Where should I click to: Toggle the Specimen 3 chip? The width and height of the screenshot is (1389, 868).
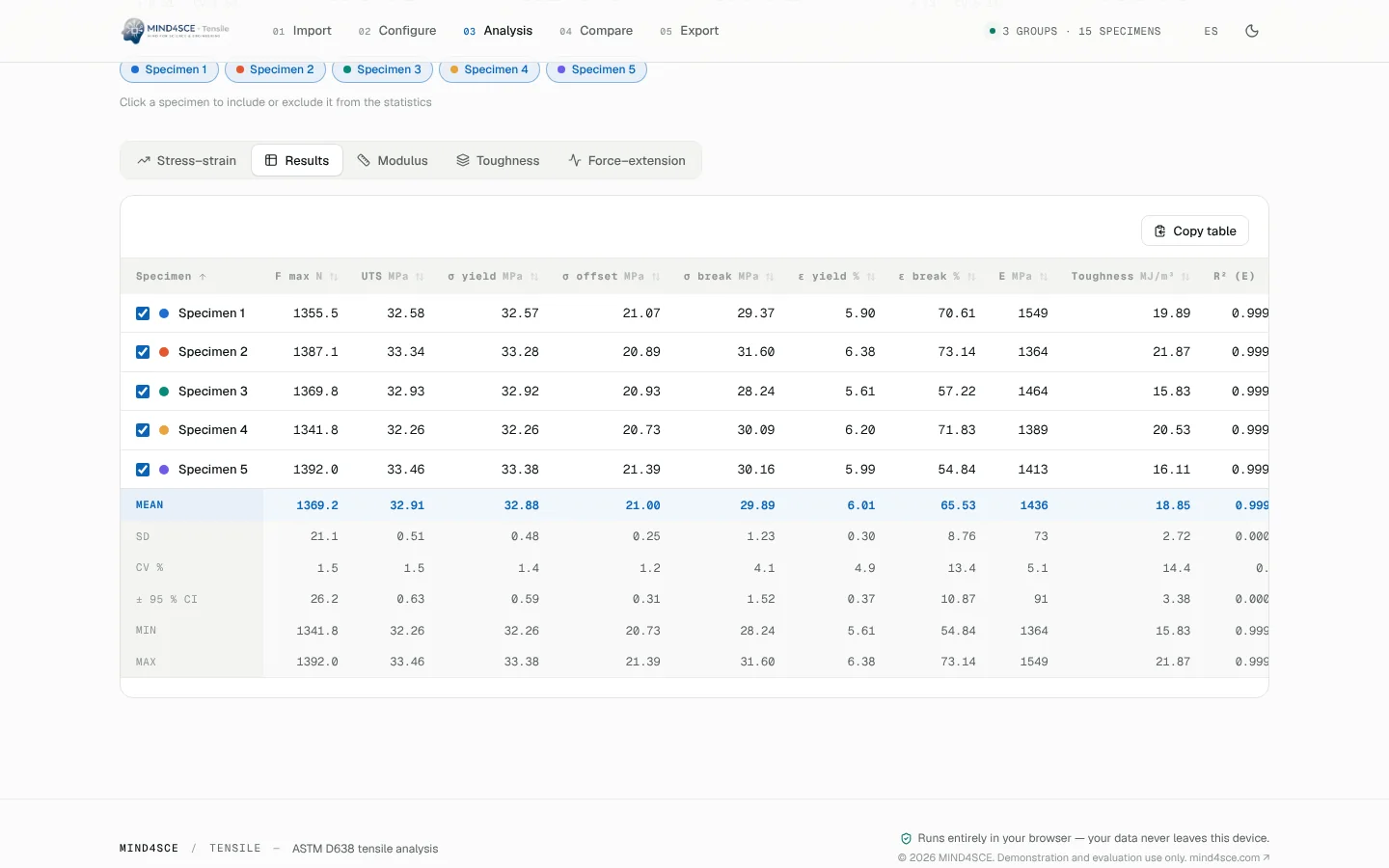382,69
